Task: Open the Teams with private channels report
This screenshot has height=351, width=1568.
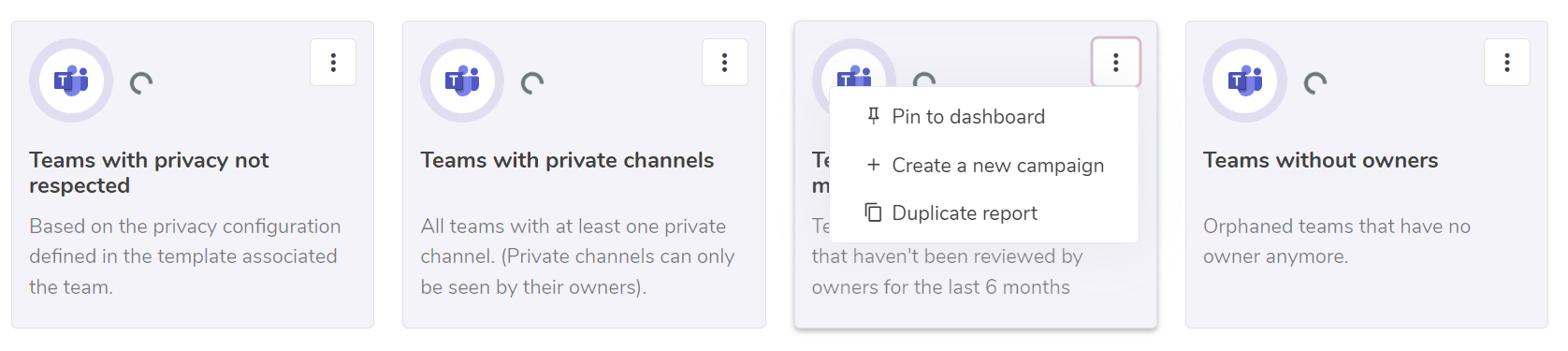Action: coord(567,160)
